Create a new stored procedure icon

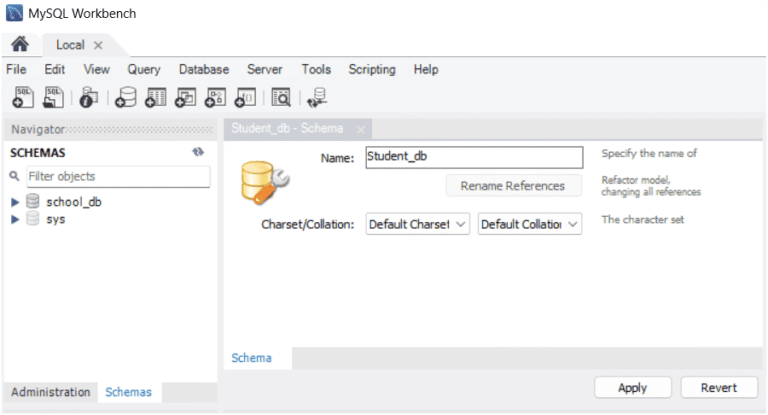[216, 97]
